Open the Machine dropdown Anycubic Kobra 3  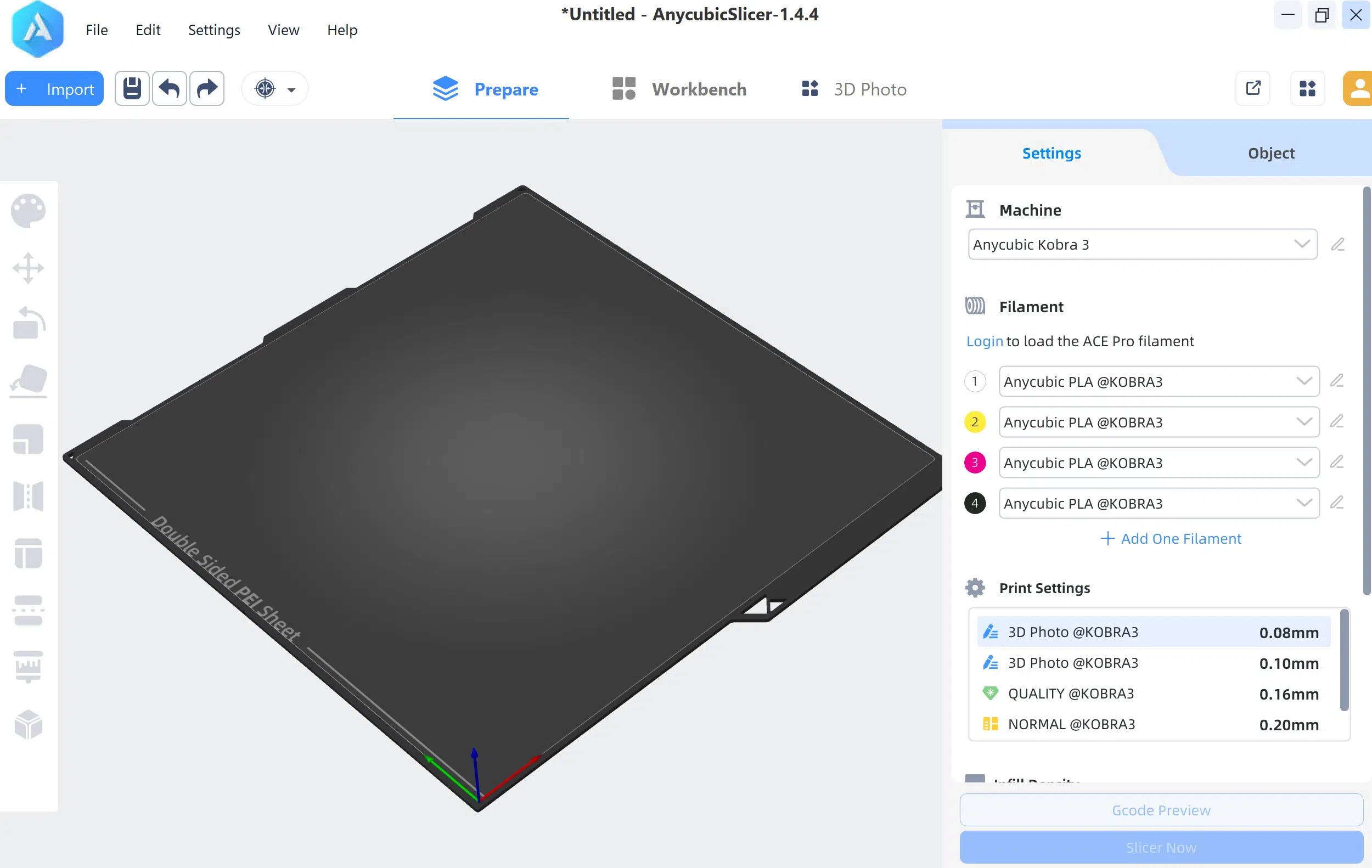point(1143,244)
